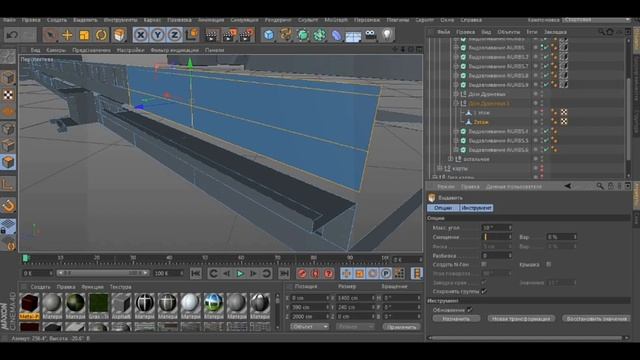Expand the Дом Дрянтеев group
This screenshot has width=640, height=360.
[x=456, y=94]
